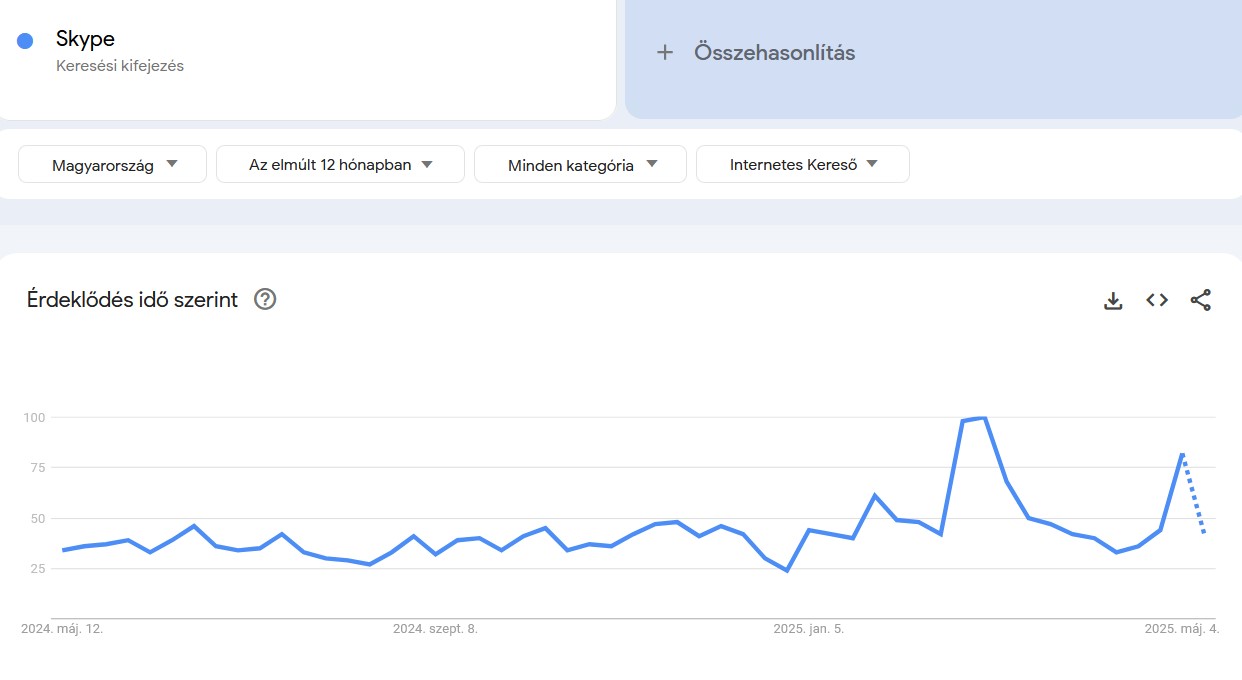The image size is (1242, 680).
Task: Click the blue dot beside Skype
Action: 24,39
